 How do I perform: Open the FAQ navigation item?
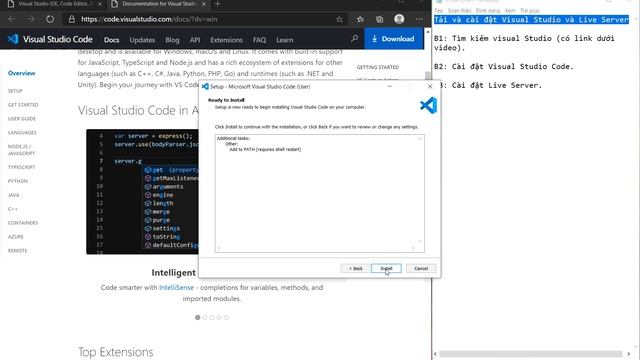pyautogui.click(x=259, y=40)
